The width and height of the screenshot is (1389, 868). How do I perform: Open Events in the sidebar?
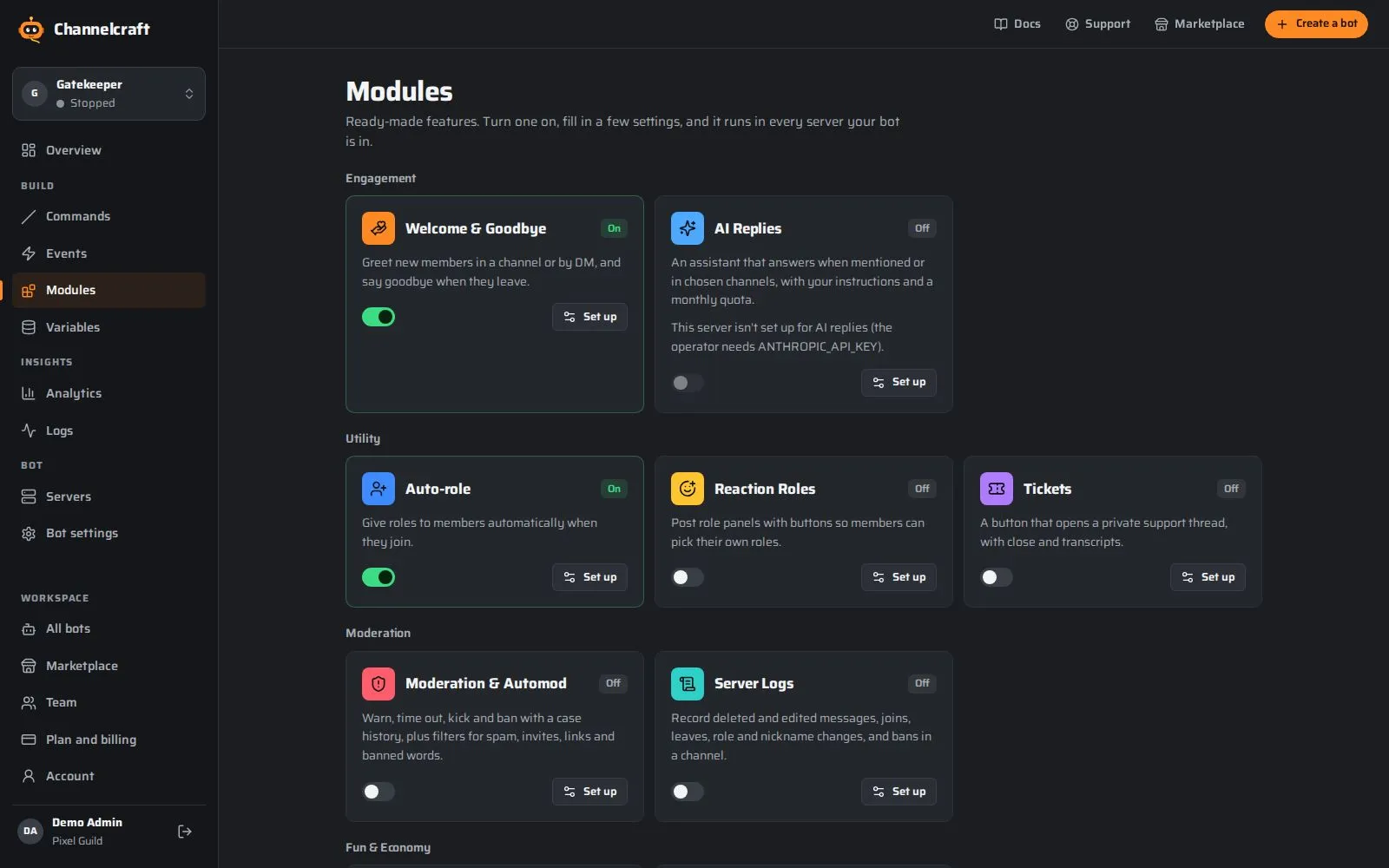pyautogui.click(x=109, y=253)
